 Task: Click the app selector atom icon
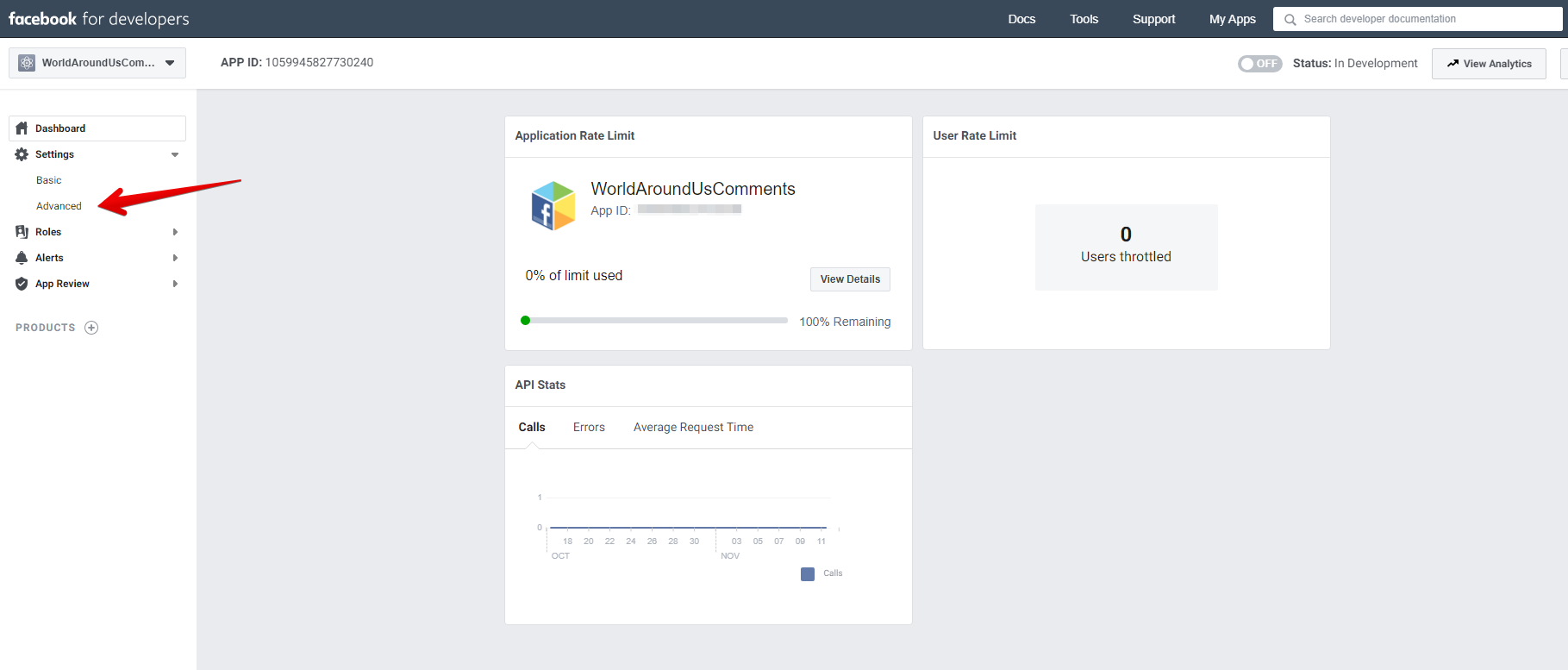coord(27,63)
